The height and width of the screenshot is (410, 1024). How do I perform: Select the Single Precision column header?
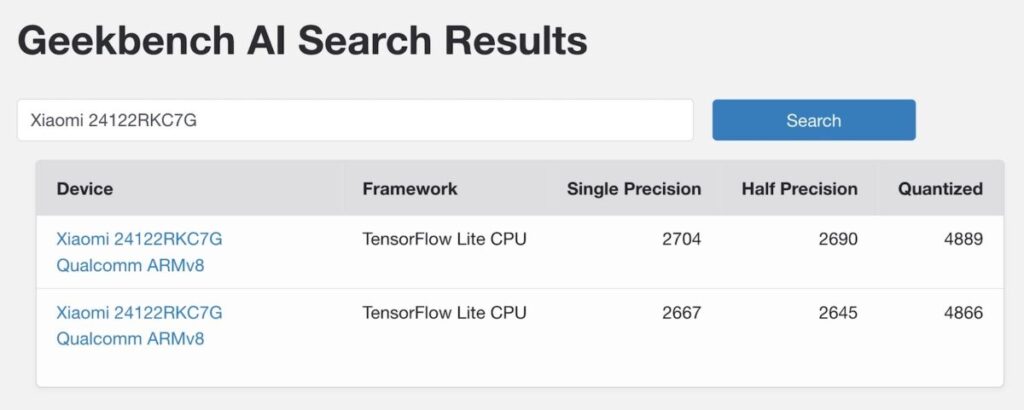[634, 188]
